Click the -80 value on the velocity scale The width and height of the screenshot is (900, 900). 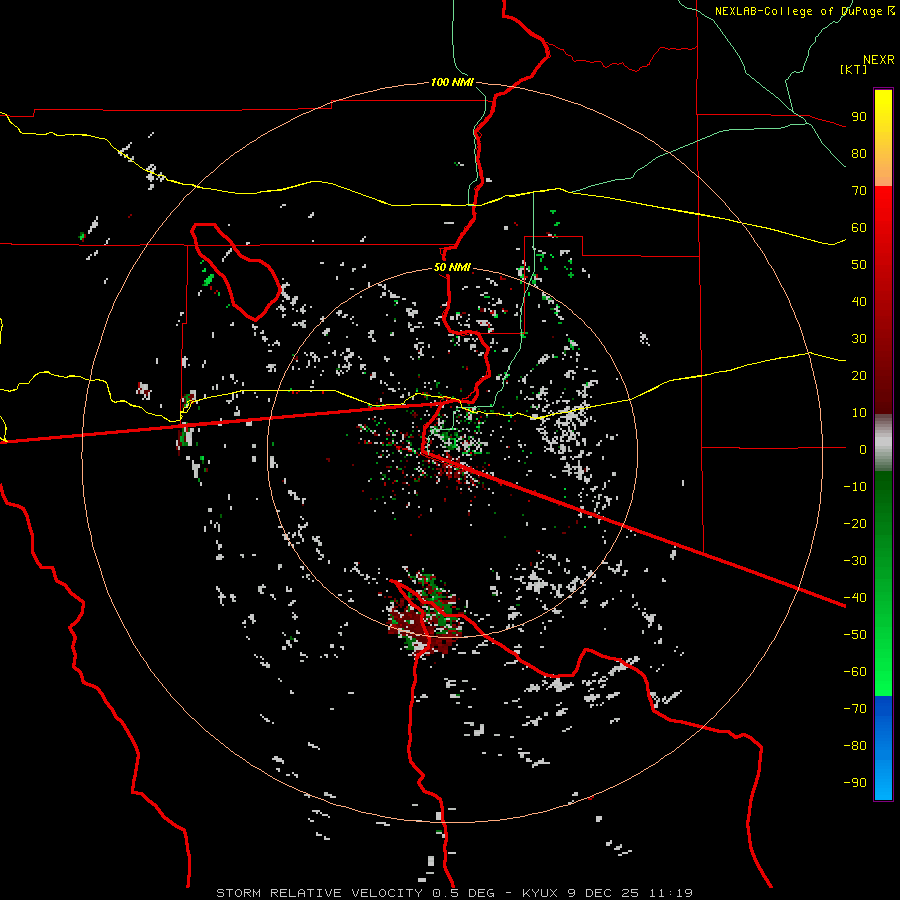click(x=855, y=746)
